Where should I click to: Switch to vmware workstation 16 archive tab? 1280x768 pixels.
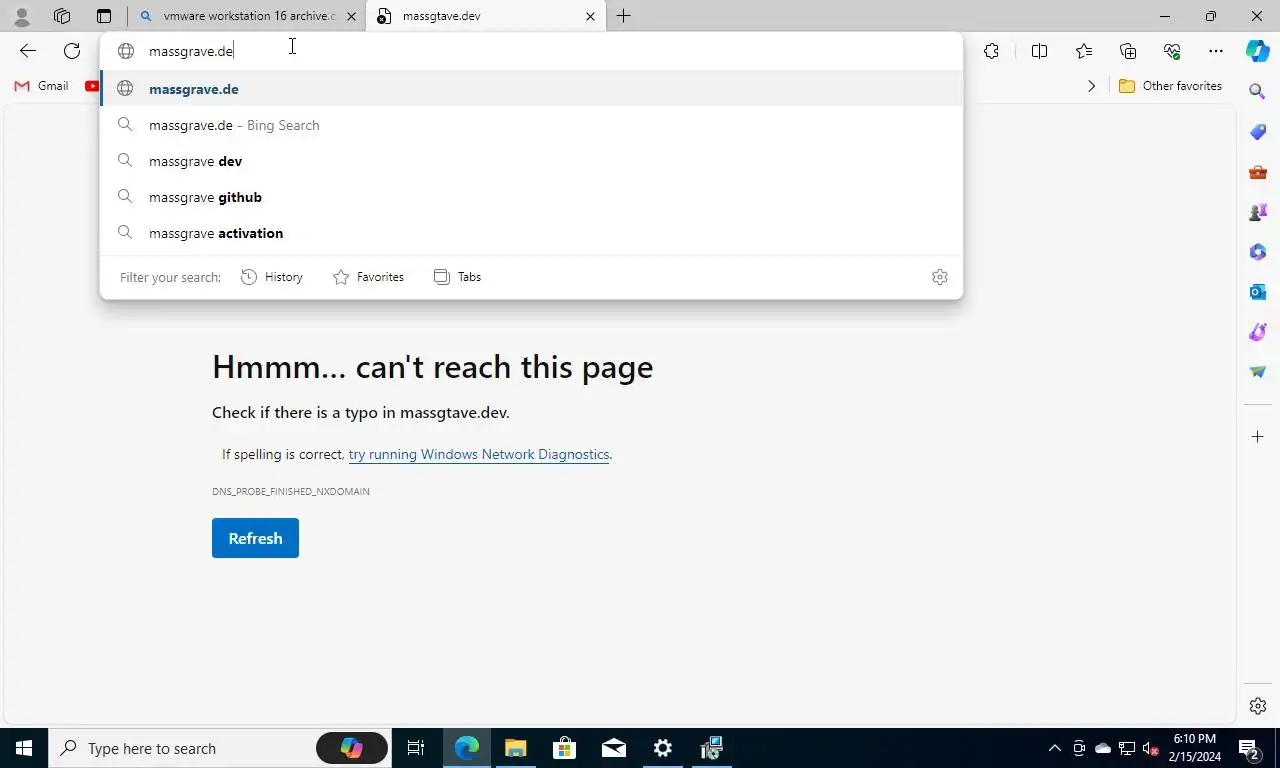click(x=247, y=16)
